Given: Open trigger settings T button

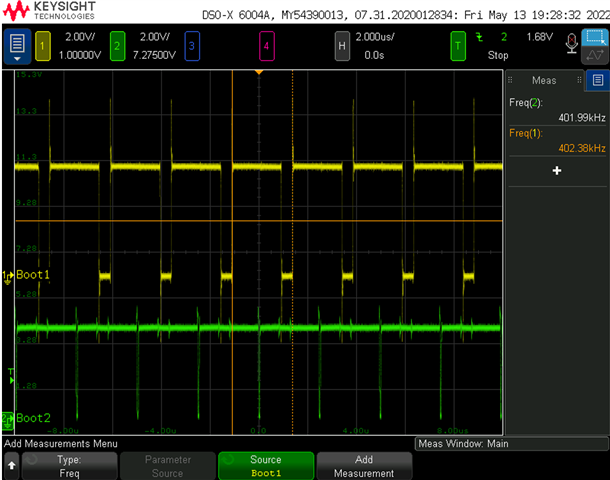Looking at the screenshot, I should (x=458, y=46).
